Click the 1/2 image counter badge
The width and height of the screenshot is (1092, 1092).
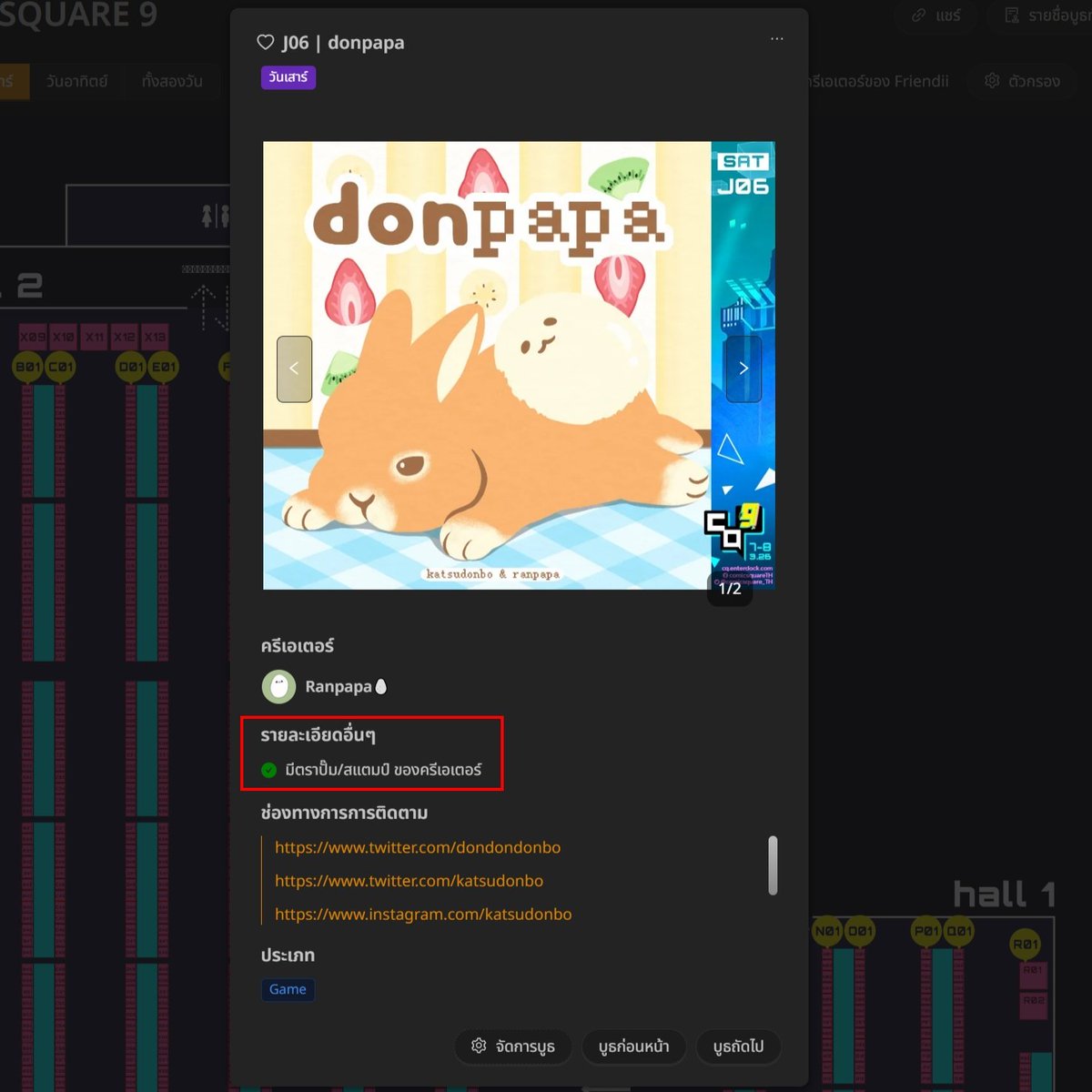pyautogui.click(x=730, y=589)
